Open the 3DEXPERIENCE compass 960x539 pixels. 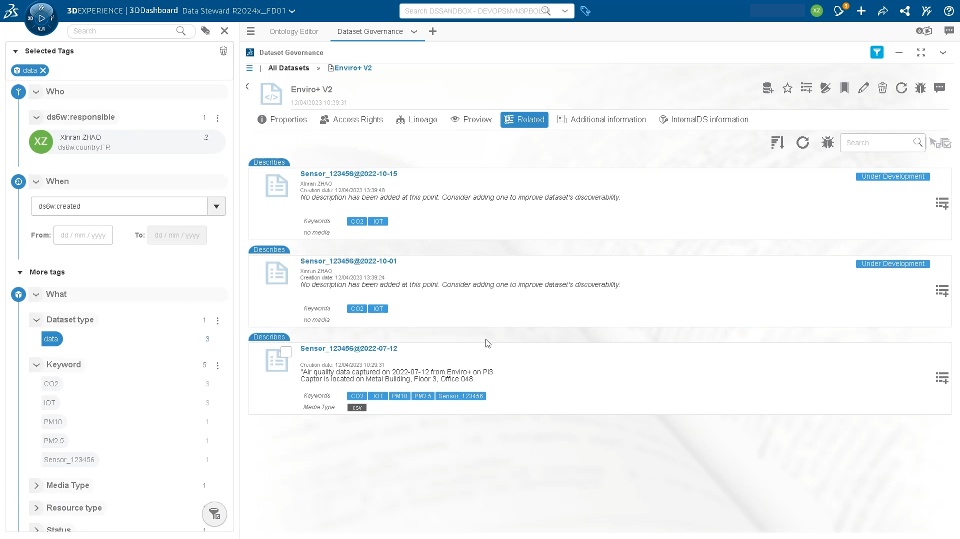pyautogui.click(x=41, y=18)
